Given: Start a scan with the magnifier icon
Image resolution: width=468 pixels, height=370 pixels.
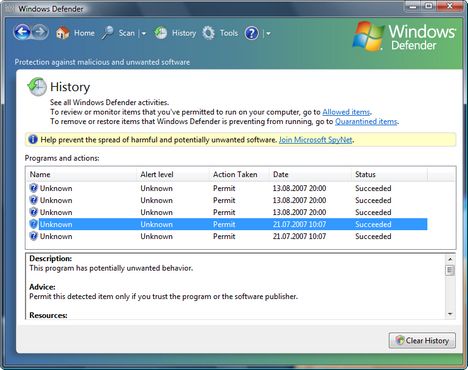Looking at the screenshot, I should 108,33.
